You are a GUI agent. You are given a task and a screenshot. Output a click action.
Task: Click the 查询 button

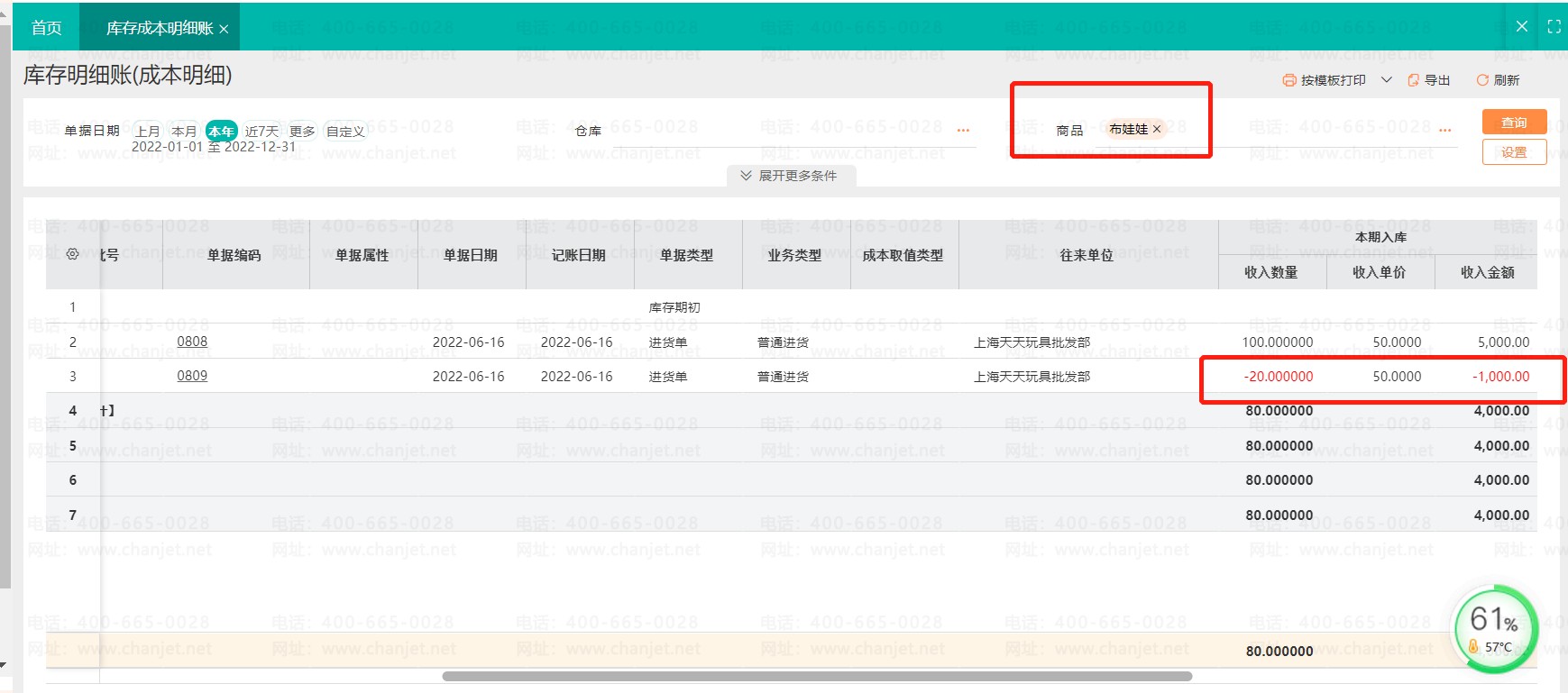click(x=1514, y=123)
